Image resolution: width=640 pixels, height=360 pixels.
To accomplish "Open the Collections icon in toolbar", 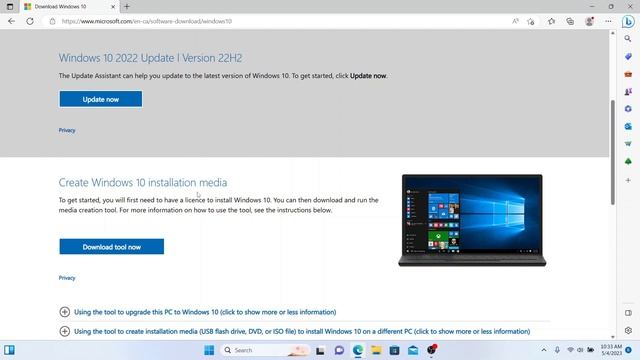I will click(570, 21).
